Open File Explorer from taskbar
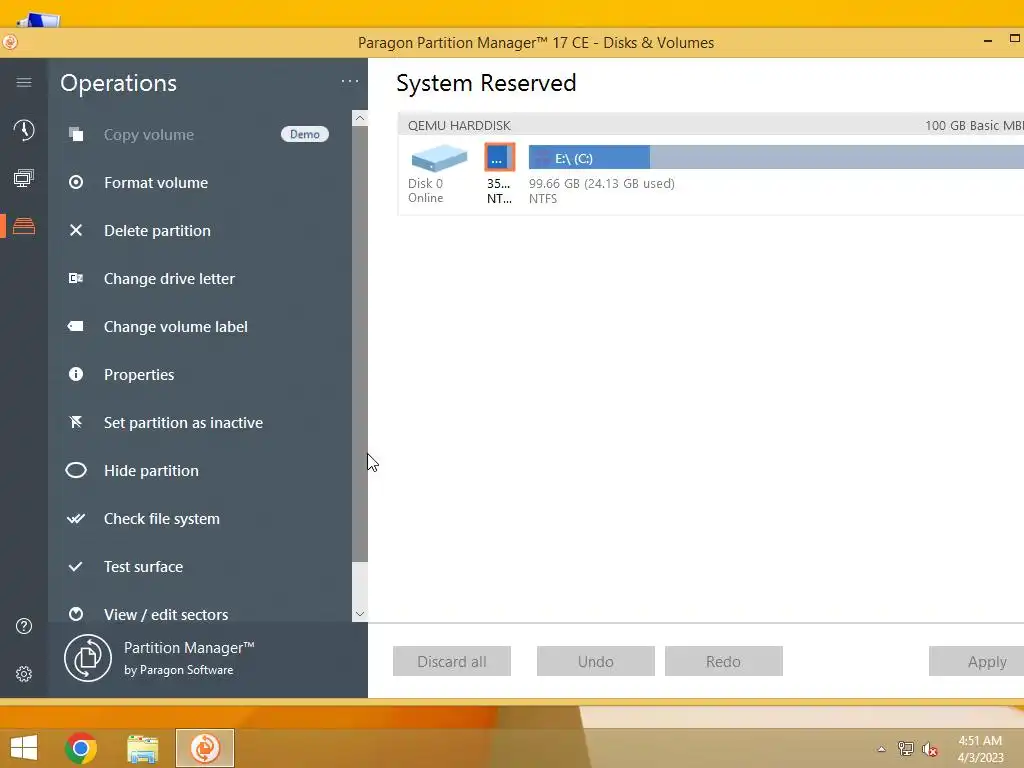Image resolution: width=1024 pixels, height=768 pixels. click(142, 748)
